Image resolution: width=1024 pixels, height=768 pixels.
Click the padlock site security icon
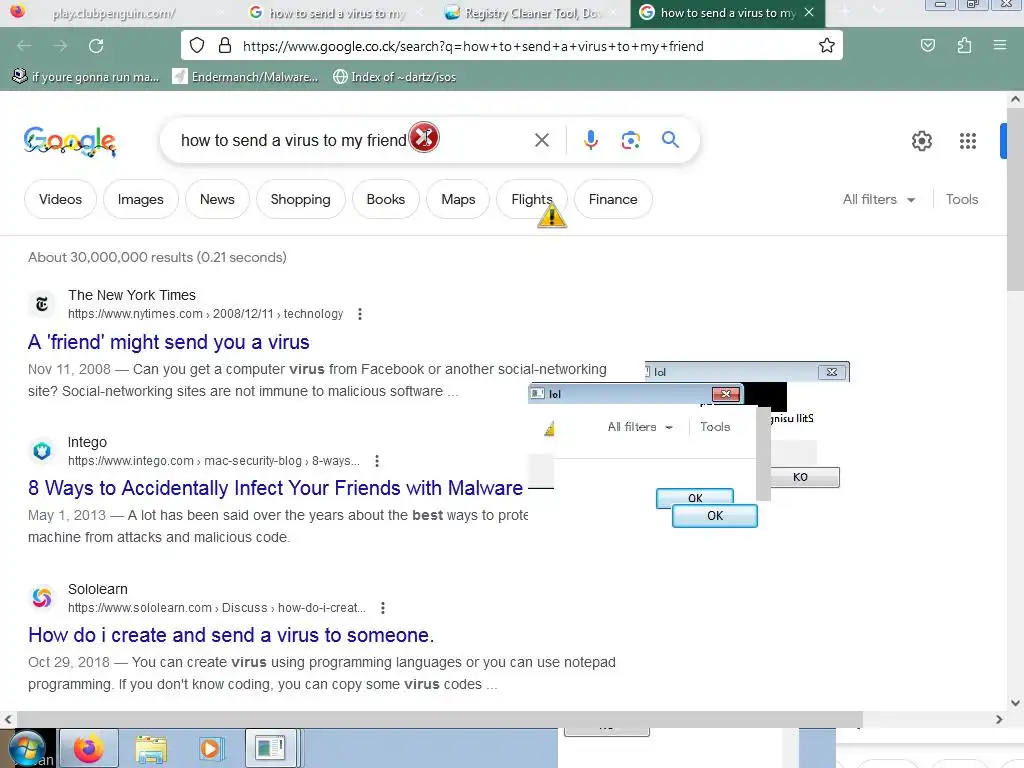click(x=225, y=46)
